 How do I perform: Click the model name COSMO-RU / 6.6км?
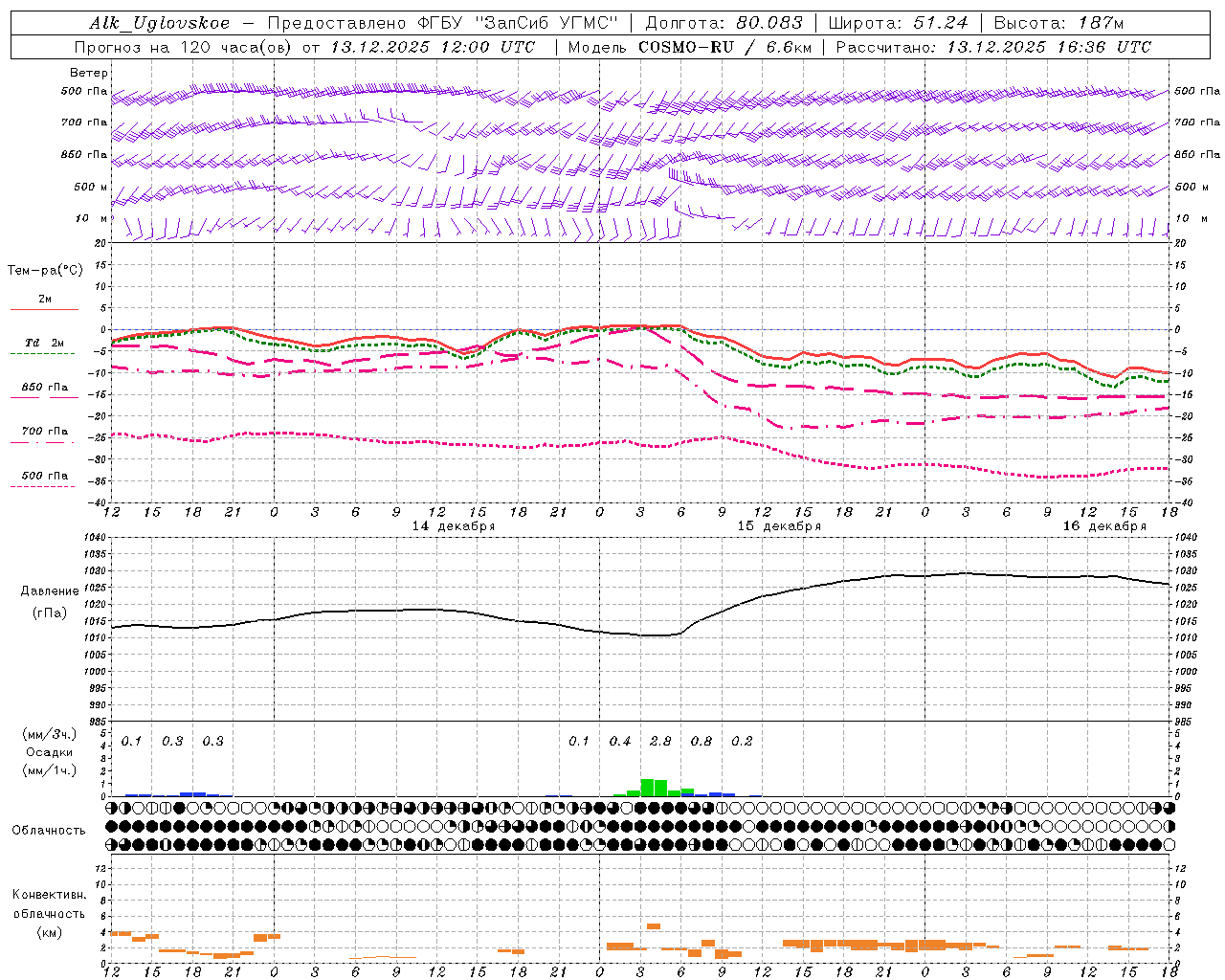coord(725,47)
